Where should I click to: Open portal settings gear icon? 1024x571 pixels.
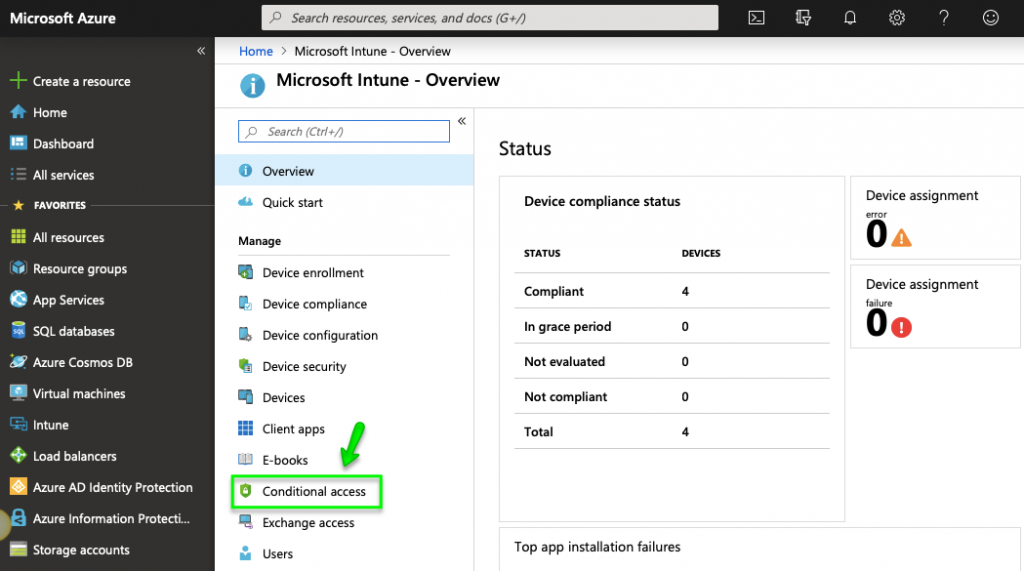coord(897,18)
